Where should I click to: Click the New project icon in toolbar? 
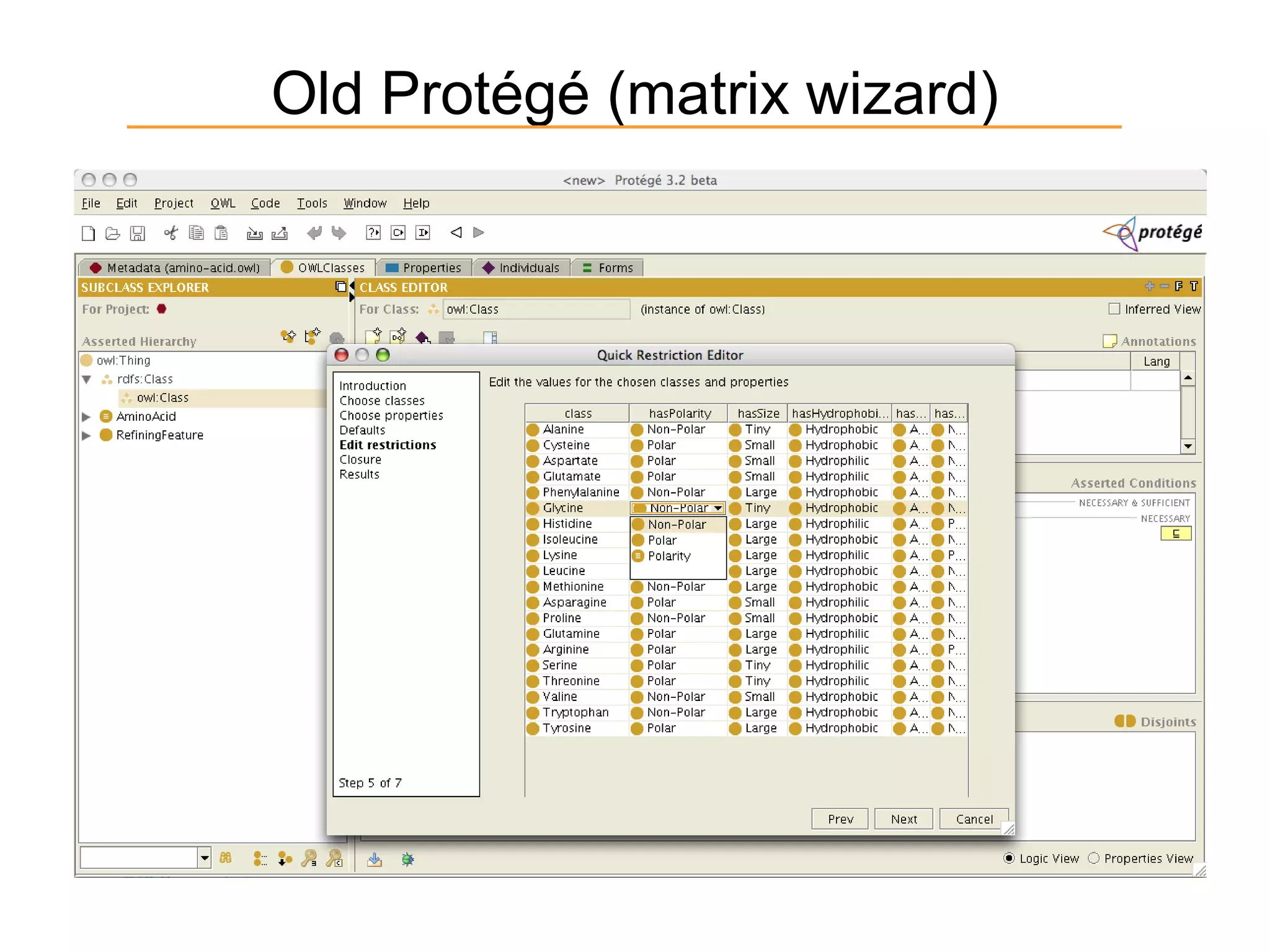point(89,233)
